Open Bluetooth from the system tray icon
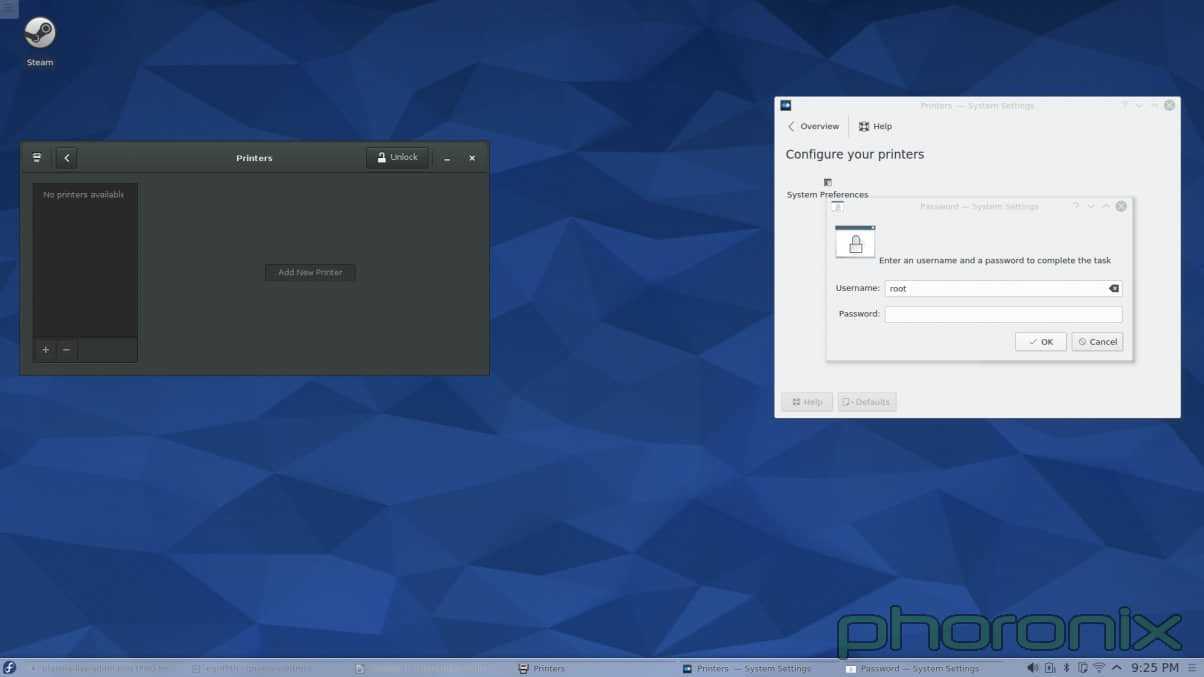Viewport: 1204px width, 677px height. 1066,667
